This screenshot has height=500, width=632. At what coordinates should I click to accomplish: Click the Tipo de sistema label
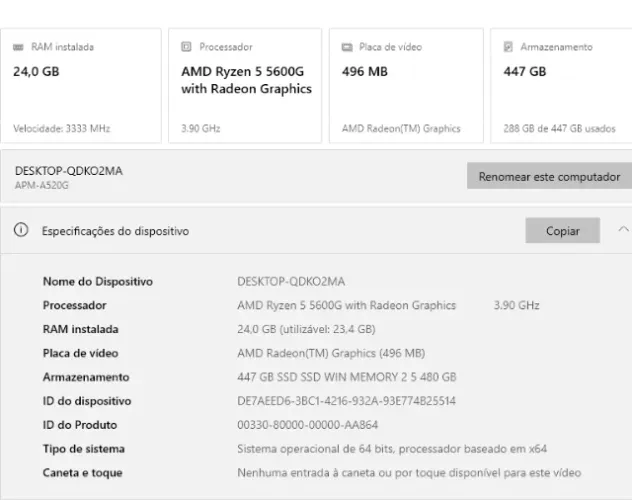click(x=83, y=449)
